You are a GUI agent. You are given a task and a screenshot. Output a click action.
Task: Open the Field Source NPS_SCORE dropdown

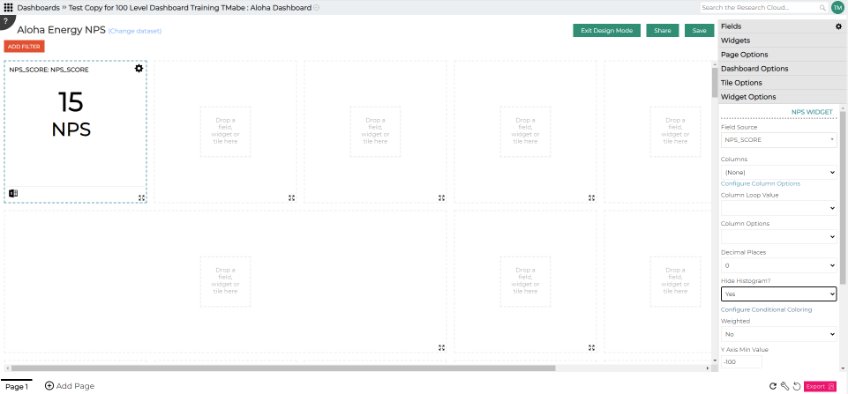(779, 140)
